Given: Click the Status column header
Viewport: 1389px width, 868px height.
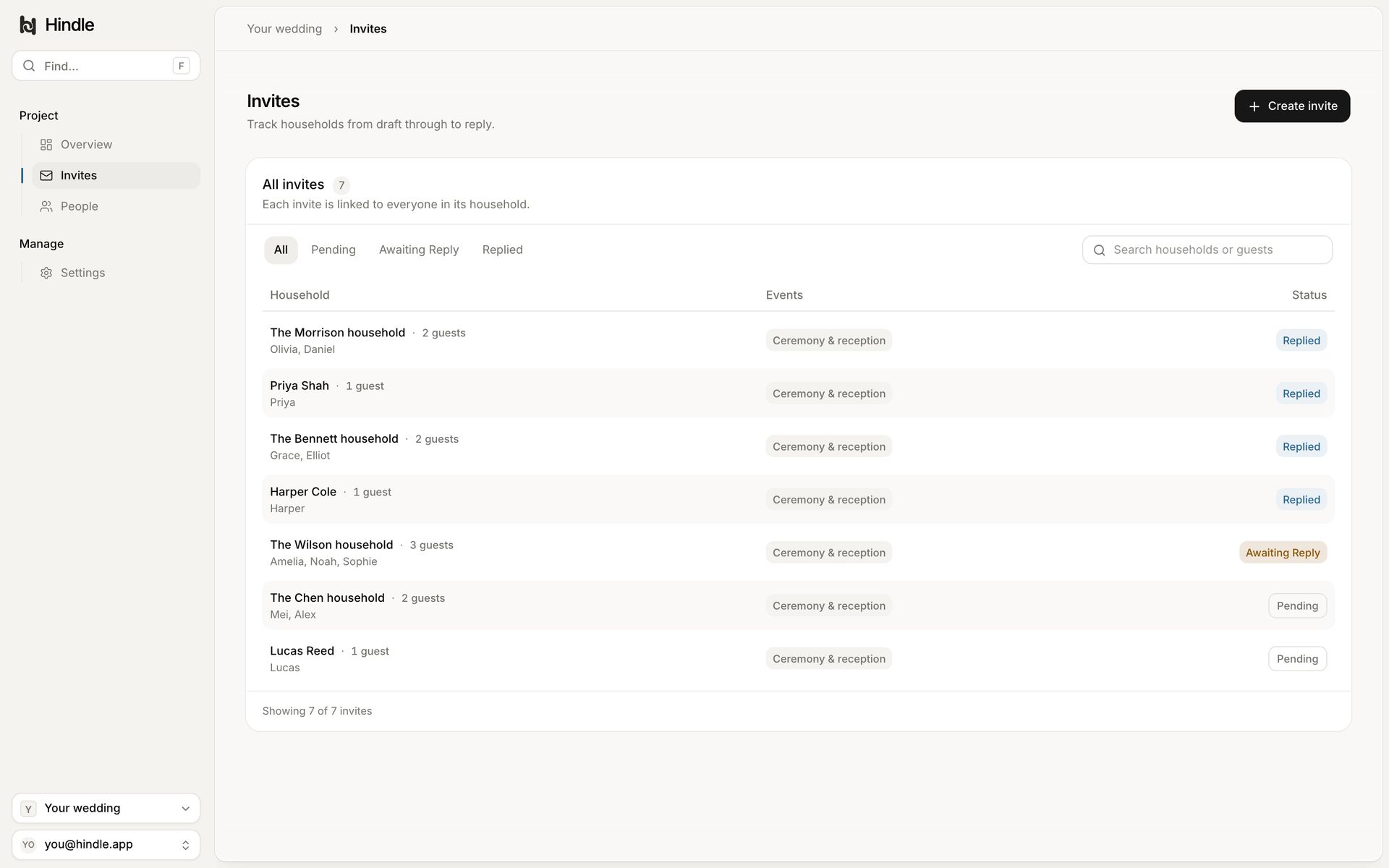Looking at the screenshot, I should point(1309,295).
